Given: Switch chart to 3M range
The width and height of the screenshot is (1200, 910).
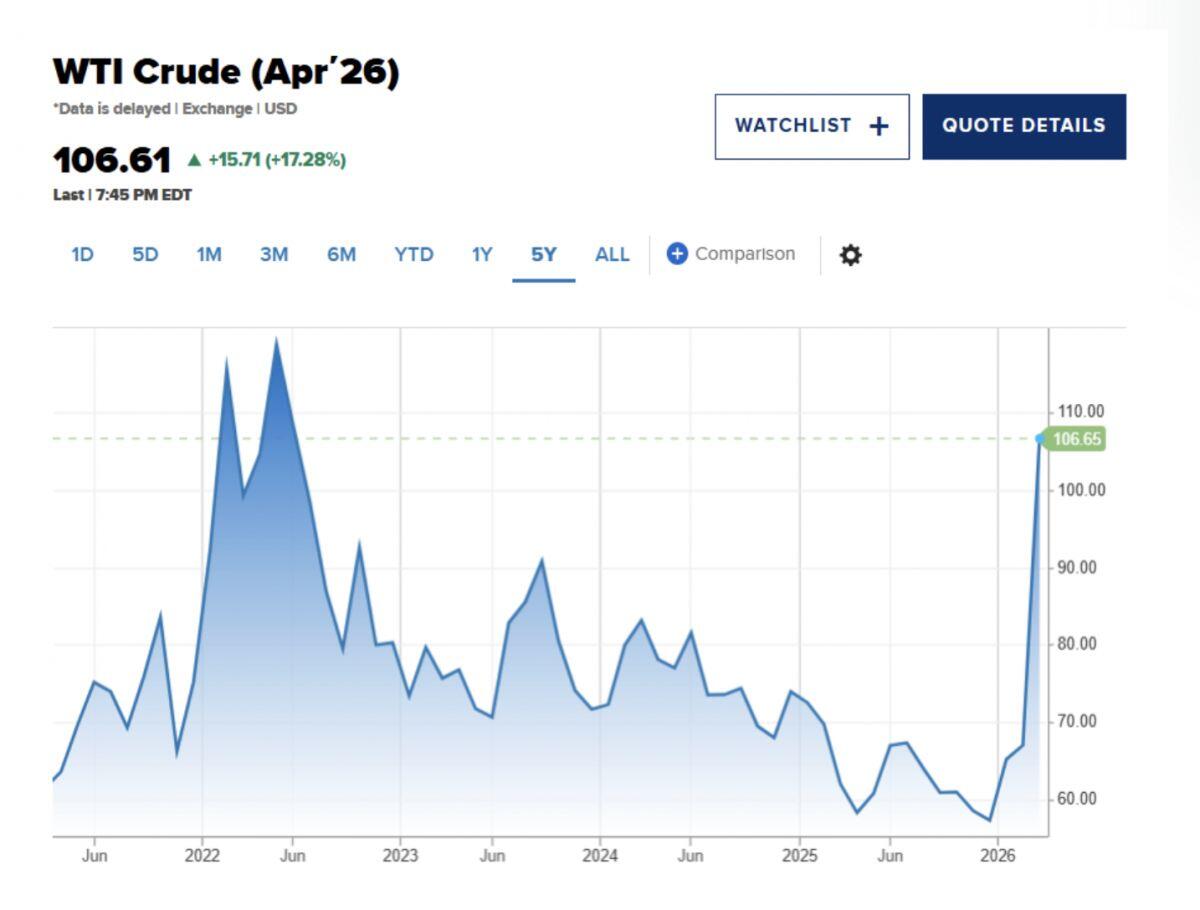Looking at the screenshot, I should (x=274, y=255).
